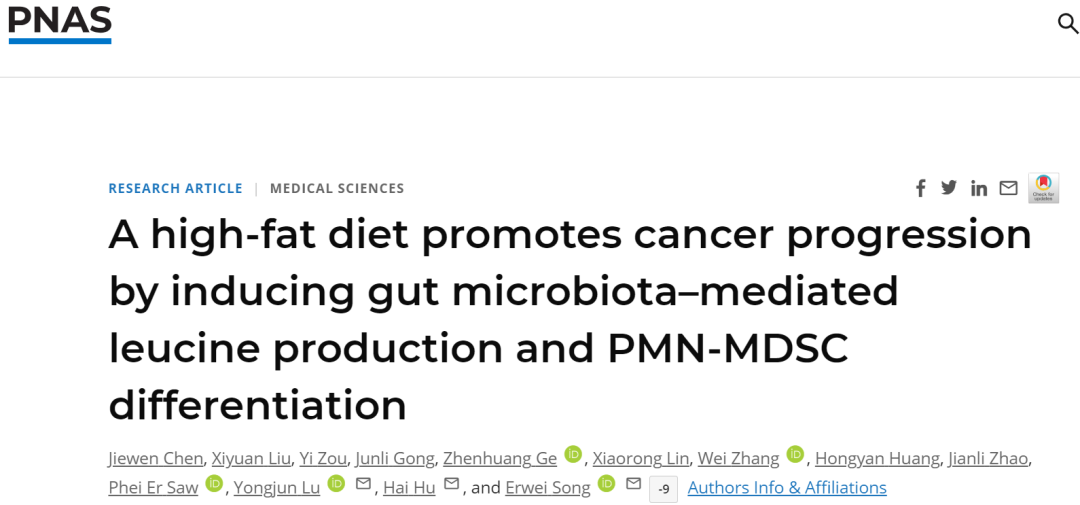Open Authors Info & Affiliations
The image size is (1080, 505).
click(x=787, y=488)
